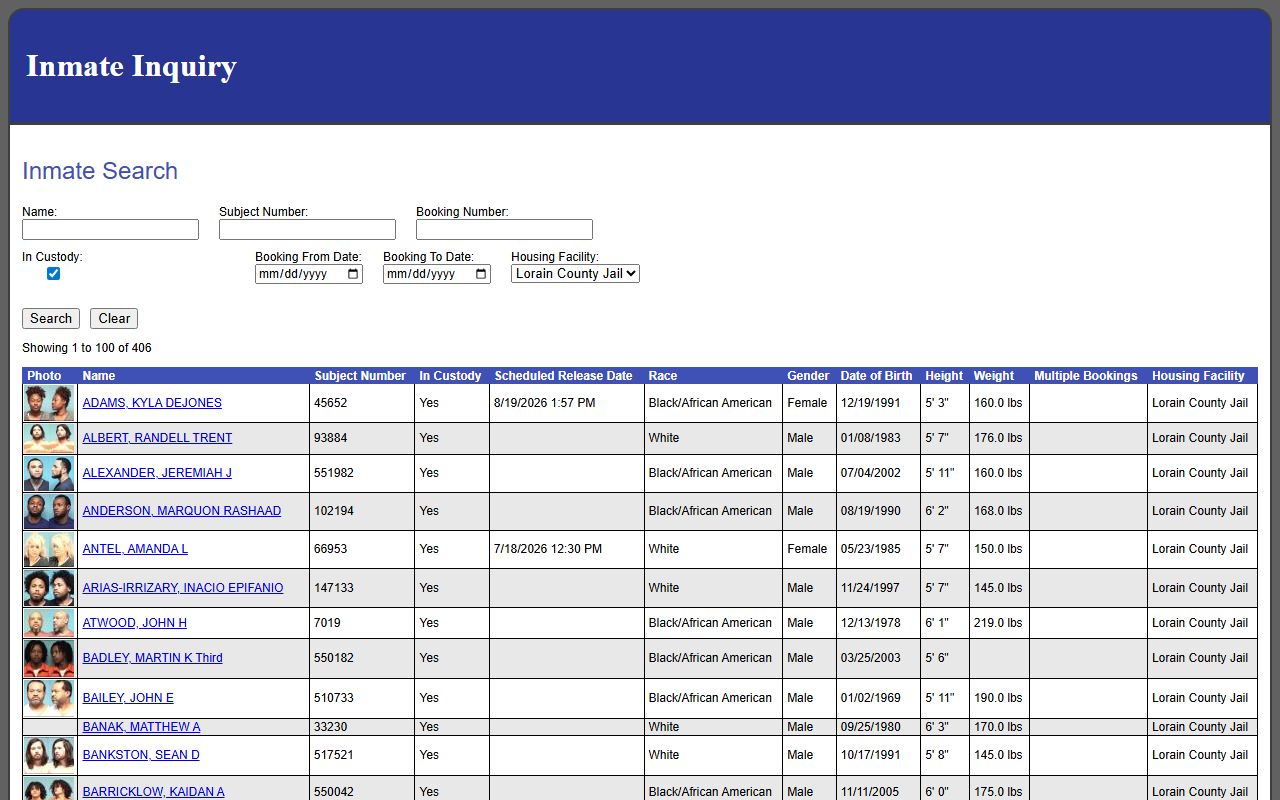Image resolution: width=1280 pixels, height=800 pixels.
Task: Uncheck the In Custody checkbox
Action: pyautogui.click(x=54, y=274)
